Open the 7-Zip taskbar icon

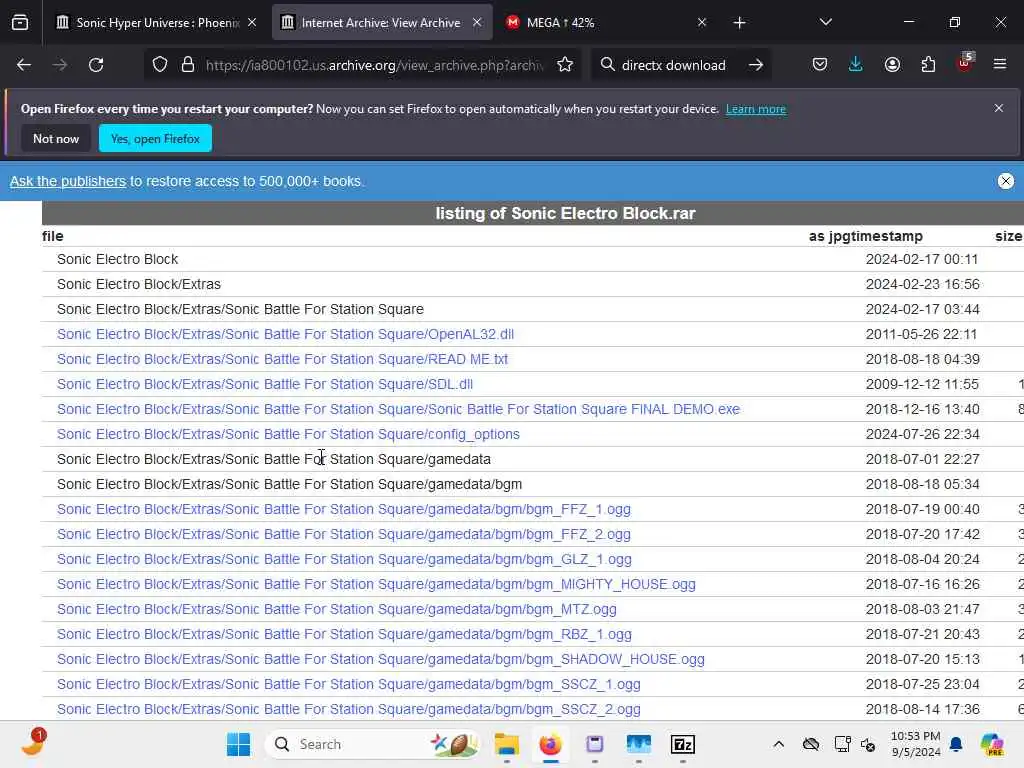682,744
